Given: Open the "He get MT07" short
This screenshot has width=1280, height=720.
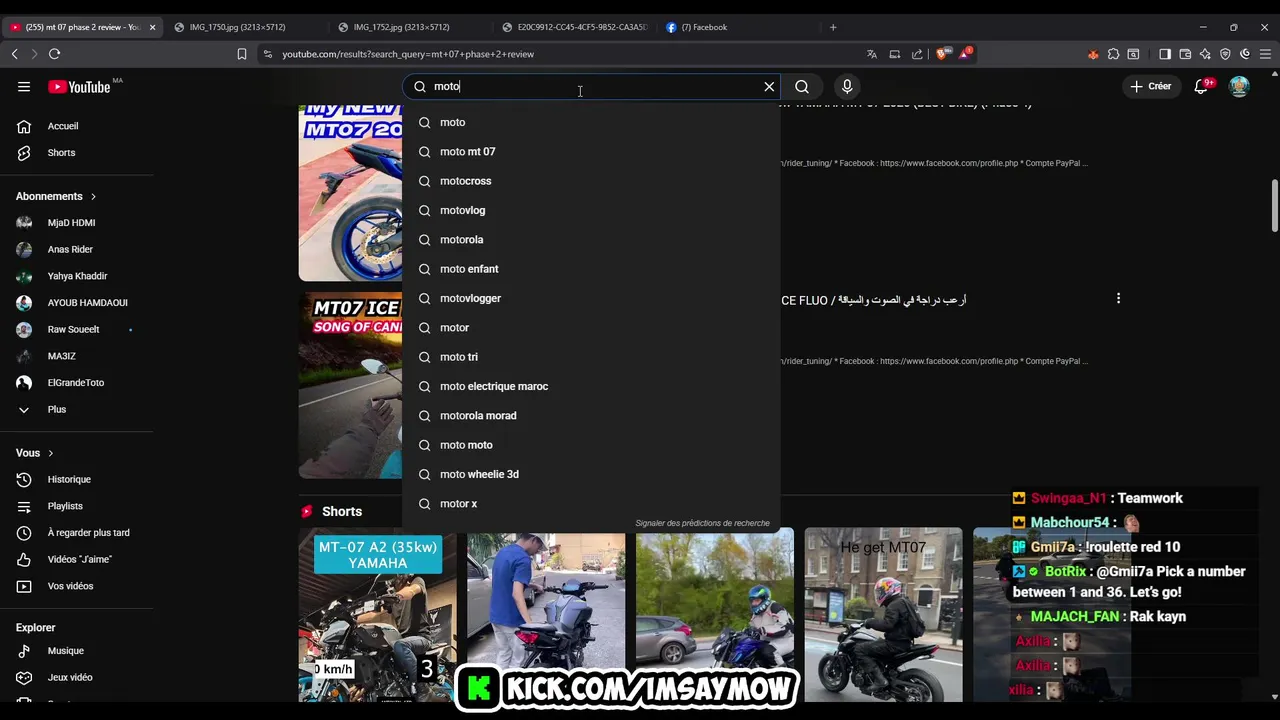Looking at the screenshot, I should click(x=883, y=614).
